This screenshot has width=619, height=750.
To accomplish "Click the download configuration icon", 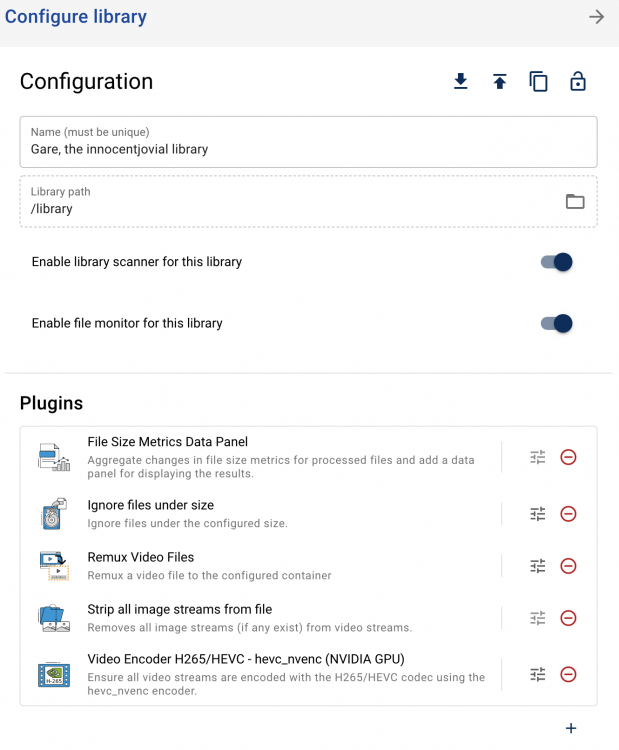I will click(460, 81).
